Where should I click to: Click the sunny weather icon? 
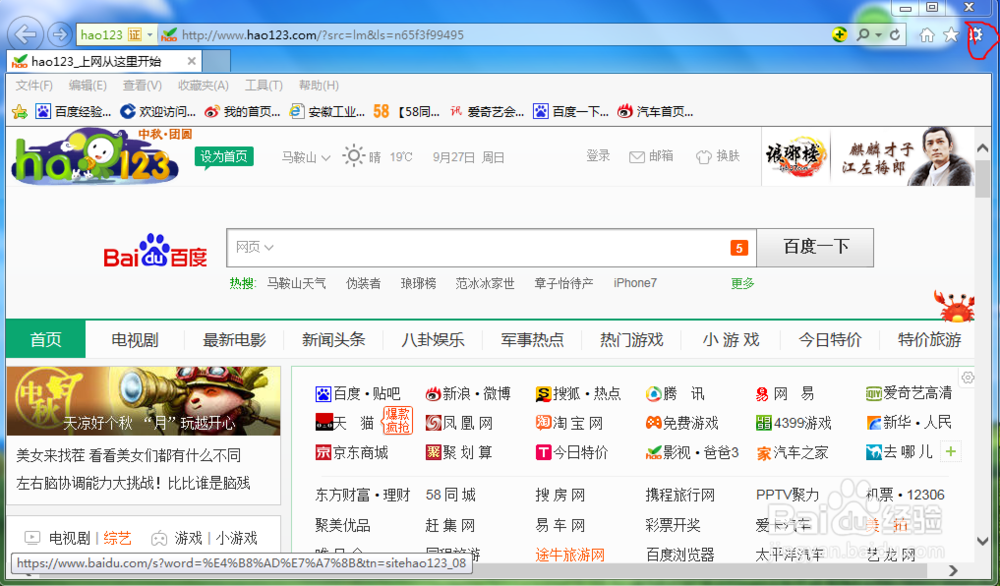point(353,156)
